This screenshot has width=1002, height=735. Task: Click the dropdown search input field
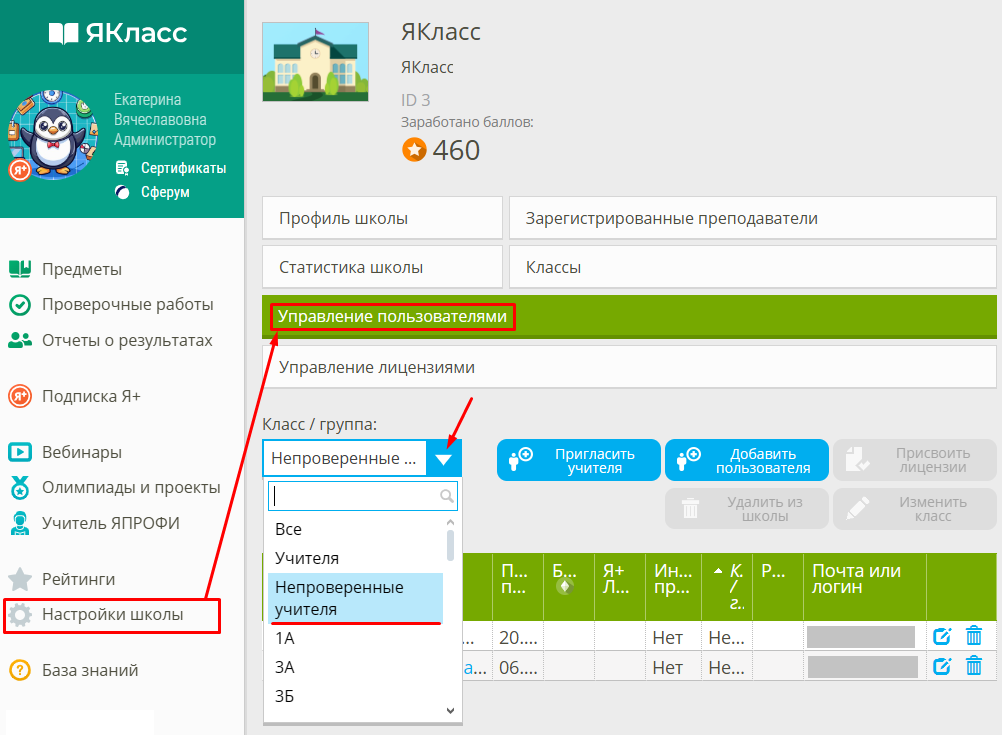point(363,496)
